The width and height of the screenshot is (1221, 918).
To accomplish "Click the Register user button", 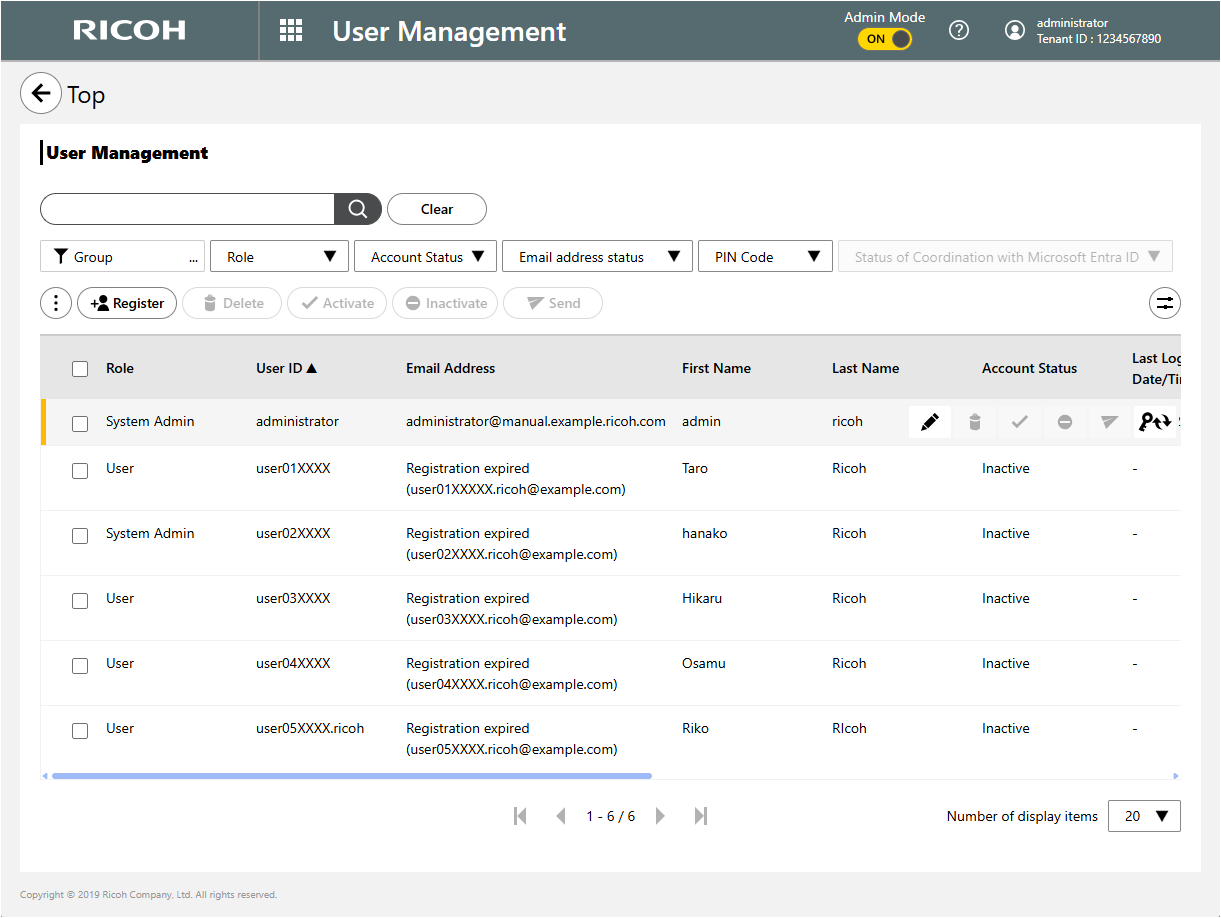I will coord(127,303).
